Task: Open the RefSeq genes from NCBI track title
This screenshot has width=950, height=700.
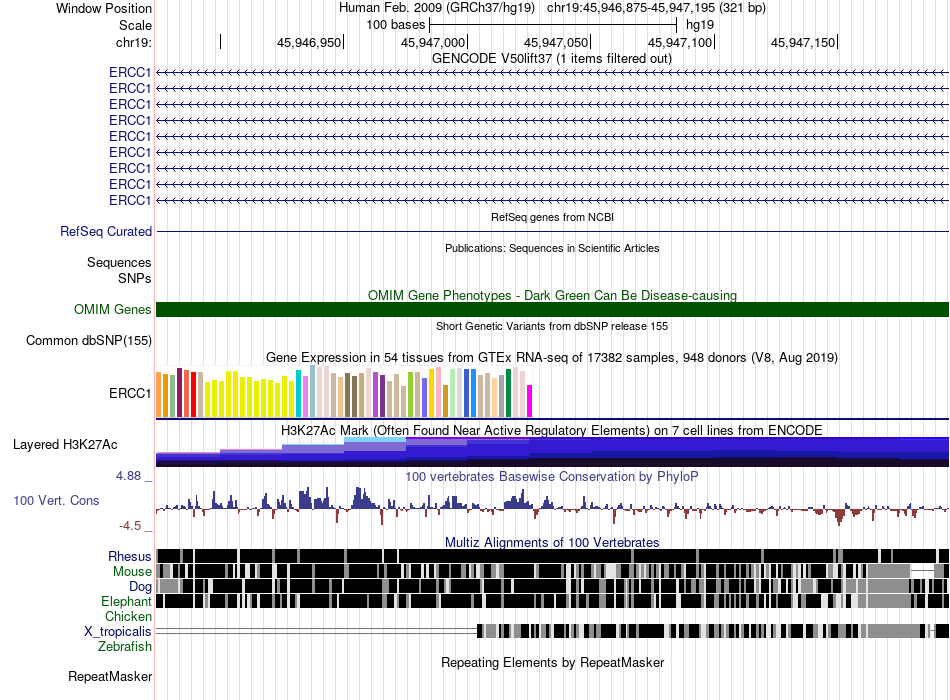Action: pos(552,217)
